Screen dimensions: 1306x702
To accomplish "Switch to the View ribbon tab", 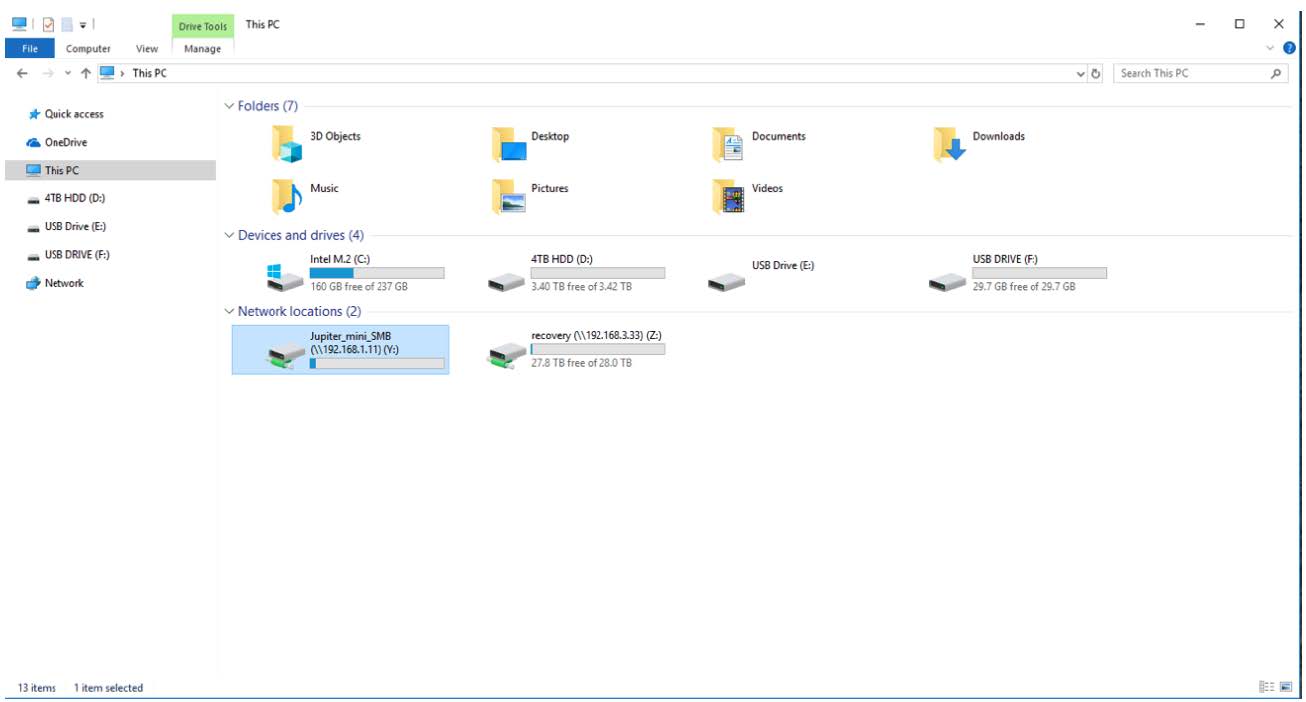I will 147,48.
